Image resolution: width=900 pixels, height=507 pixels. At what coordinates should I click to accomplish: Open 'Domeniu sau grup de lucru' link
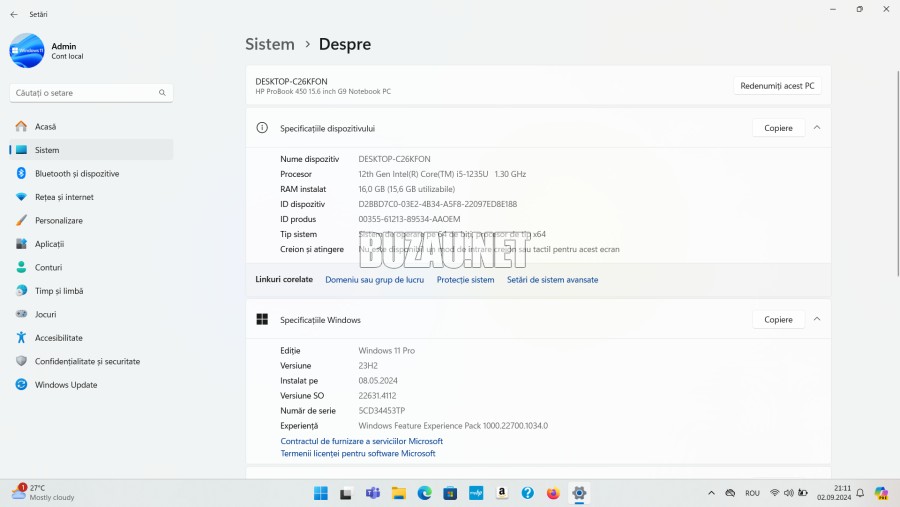coord(374,280)
